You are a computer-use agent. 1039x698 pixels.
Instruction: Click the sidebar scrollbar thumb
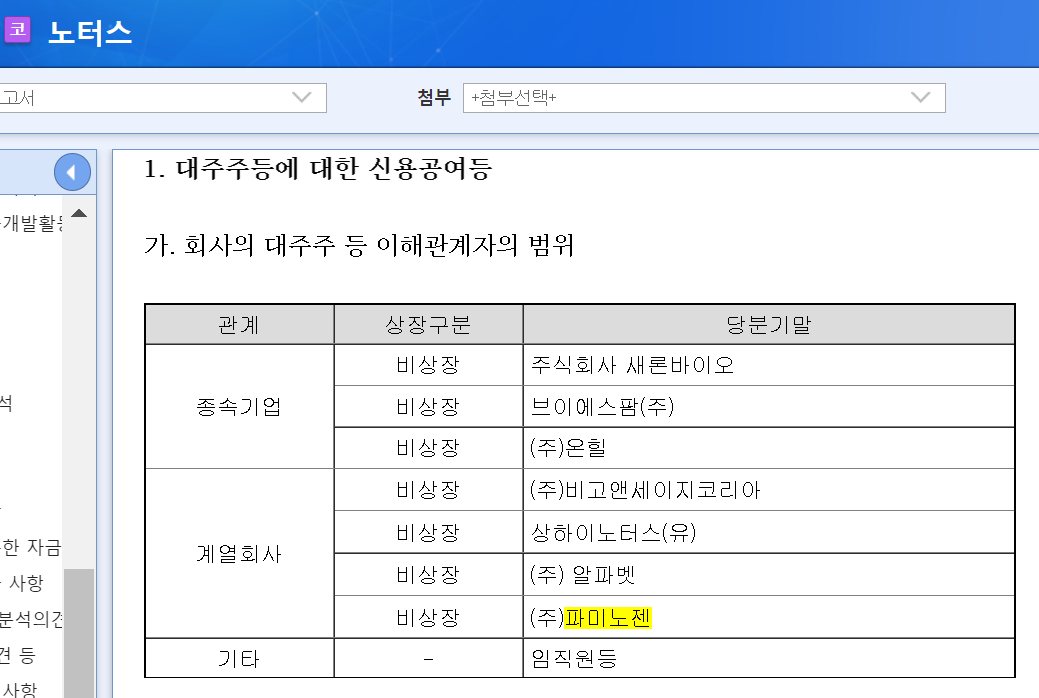[79, 633]
